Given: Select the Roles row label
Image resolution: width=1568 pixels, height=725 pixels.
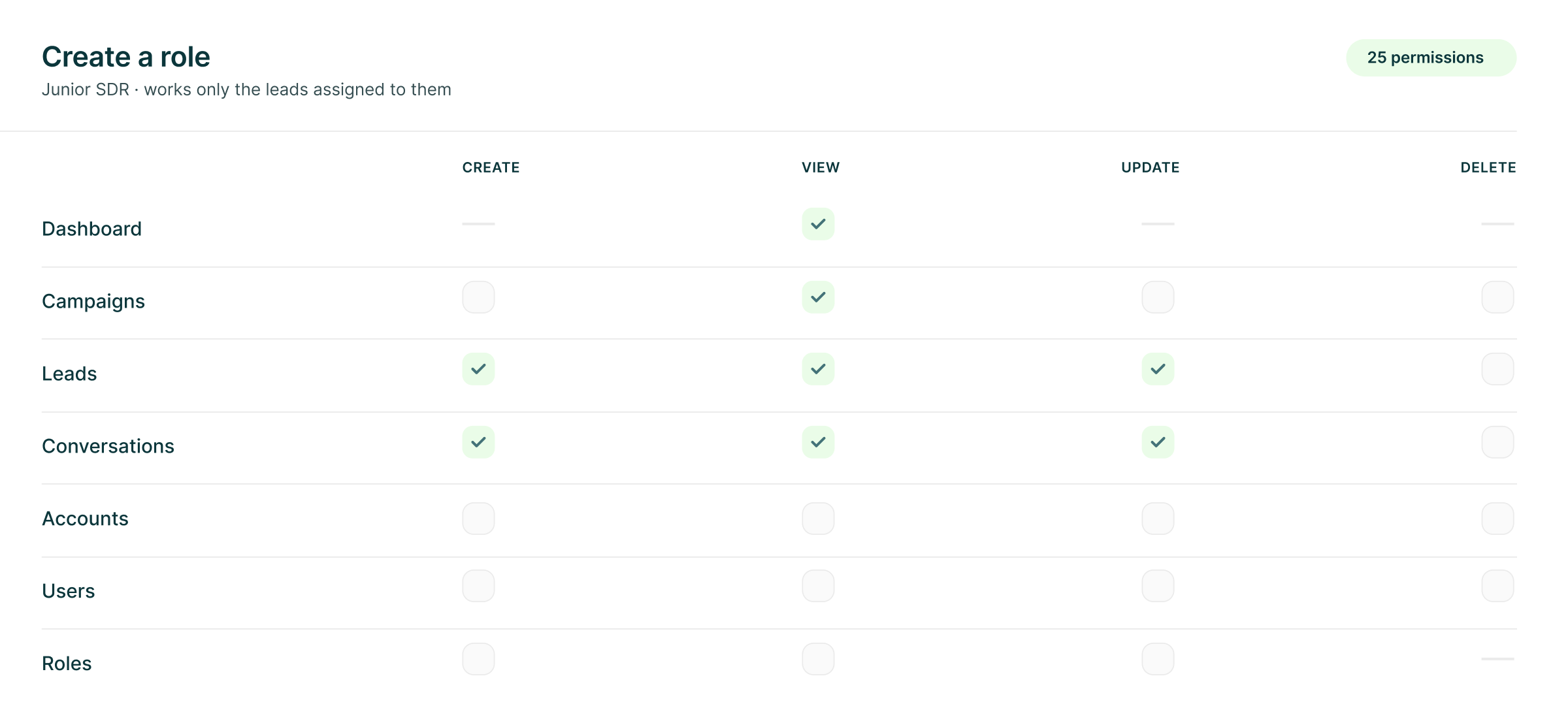Looking at the screenshot, I should tap(67, 664).
